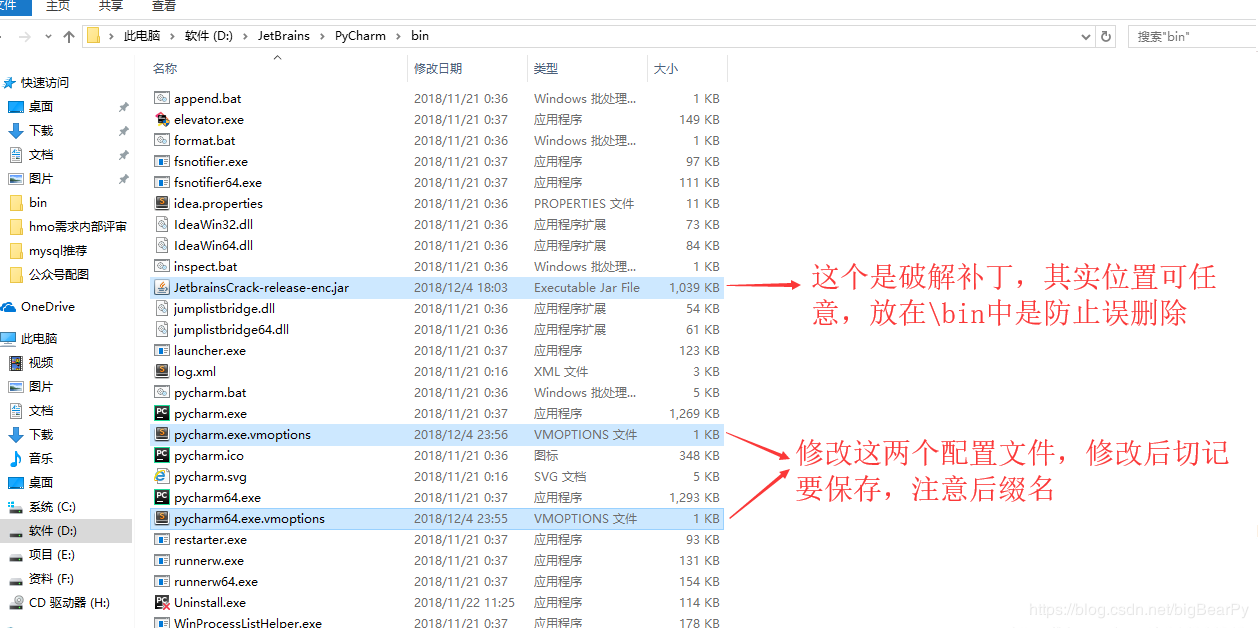Click the elevator.exe file icon
Screen dimensions: 1258x628
(x=162, y=119)
